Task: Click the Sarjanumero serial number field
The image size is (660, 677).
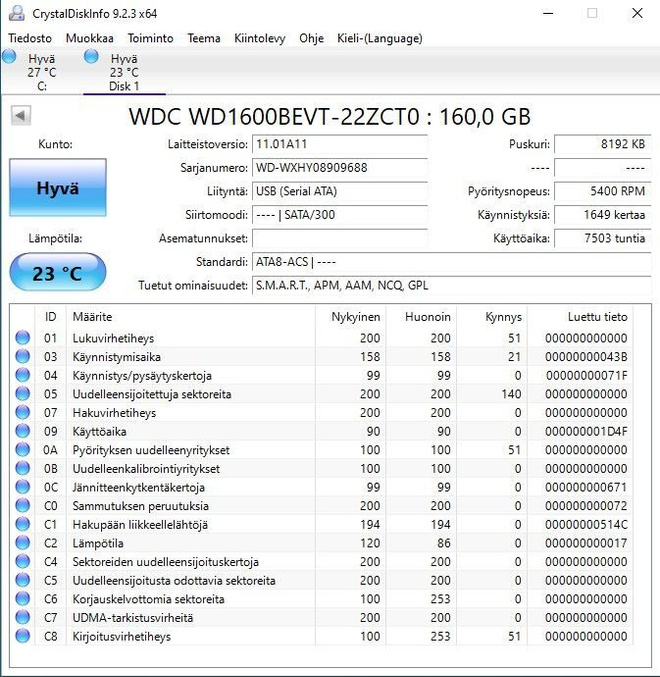Action: pos(340,168)
